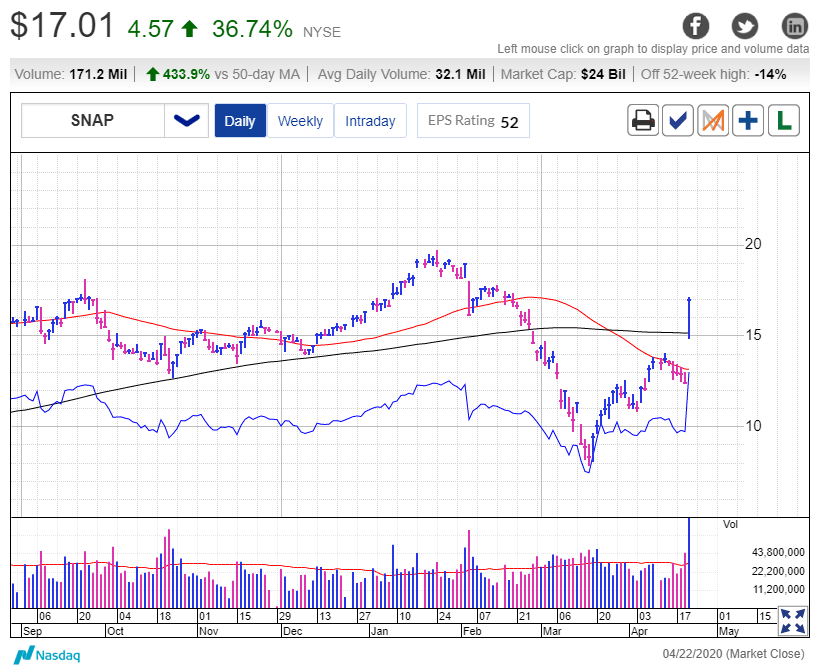
Task: Click the blue plus icon
Action: coord(748,120)
